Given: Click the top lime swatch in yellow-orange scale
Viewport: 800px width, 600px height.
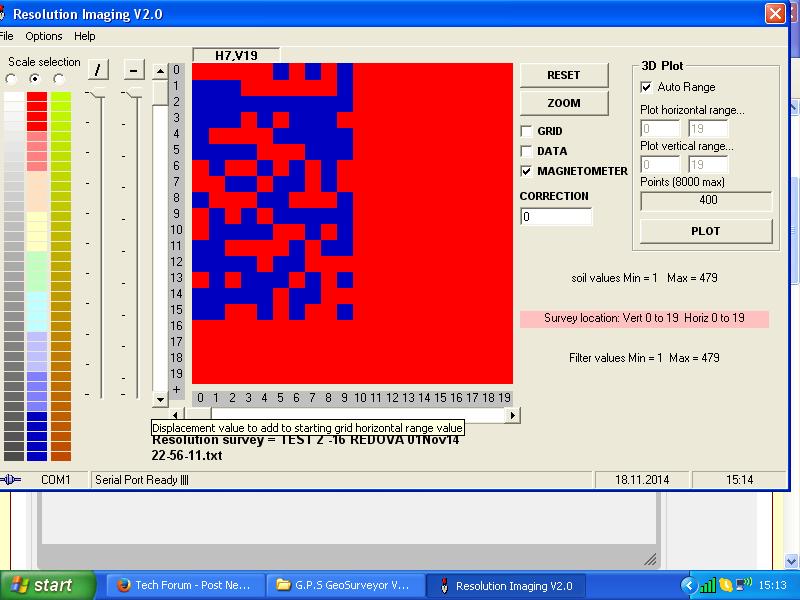Looking at the screenshot, I should point(61,97).
